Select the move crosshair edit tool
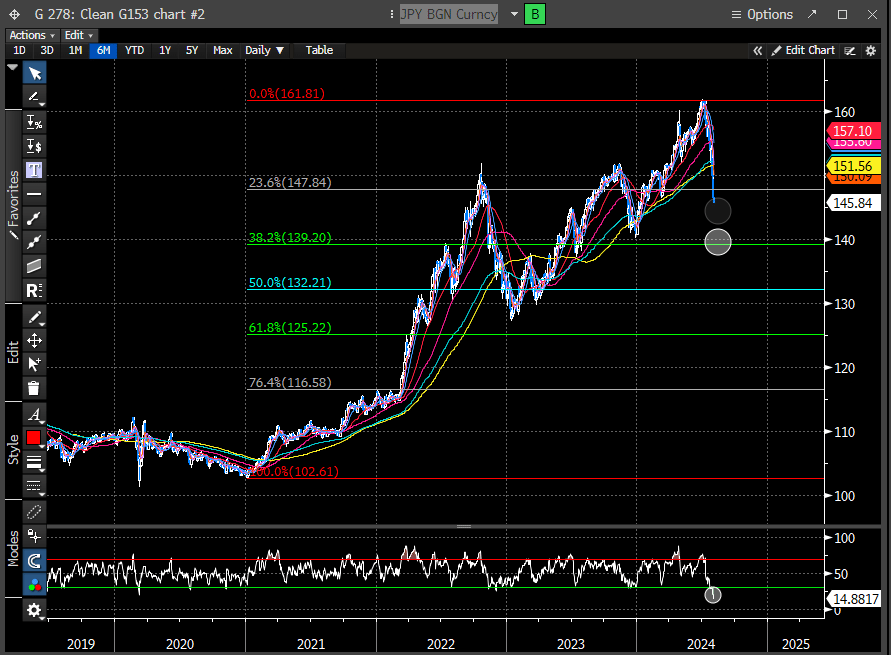The height and width of the screenshot is (655, 891). point(34,341)
